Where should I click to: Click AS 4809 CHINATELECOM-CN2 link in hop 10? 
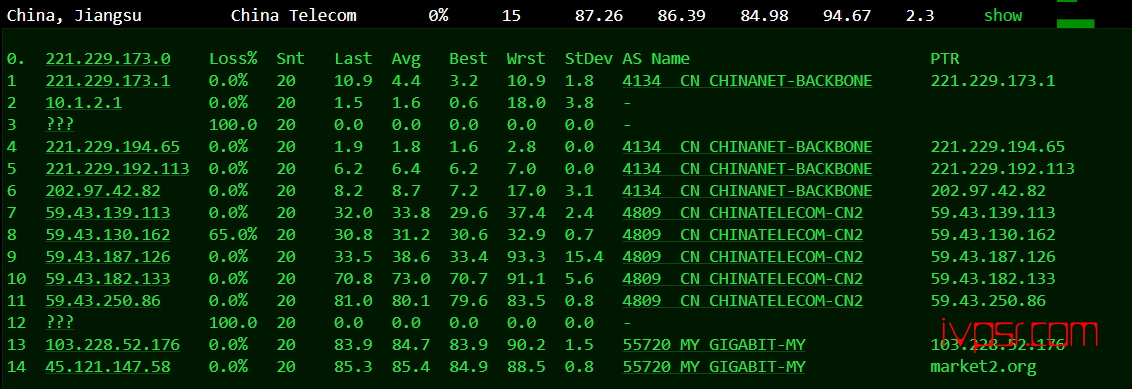tap(743, 279)
